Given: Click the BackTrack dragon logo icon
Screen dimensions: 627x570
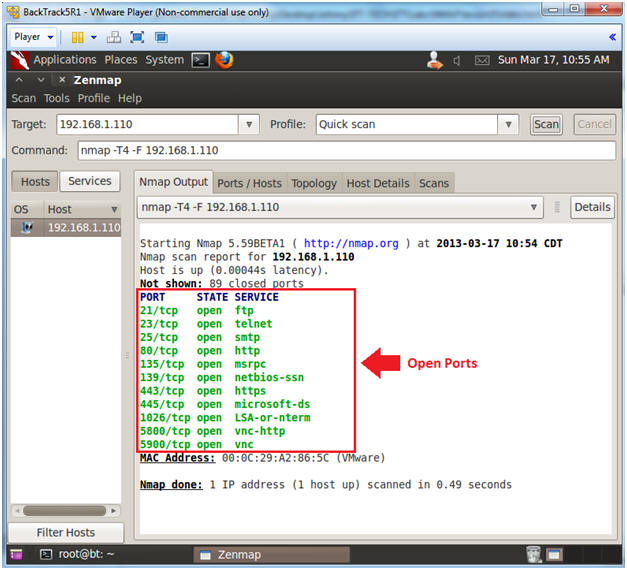Looking at the screenshot, I should pyautogui.click(x=19, y=60).
